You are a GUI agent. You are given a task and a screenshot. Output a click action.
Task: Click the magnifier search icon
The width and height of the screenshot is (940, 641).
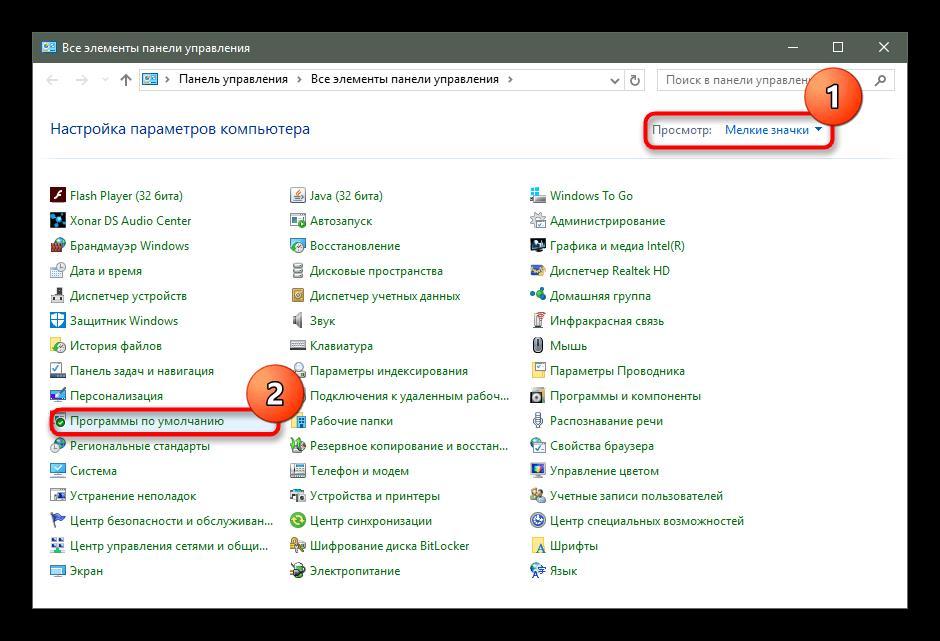[x=880, y=80]
